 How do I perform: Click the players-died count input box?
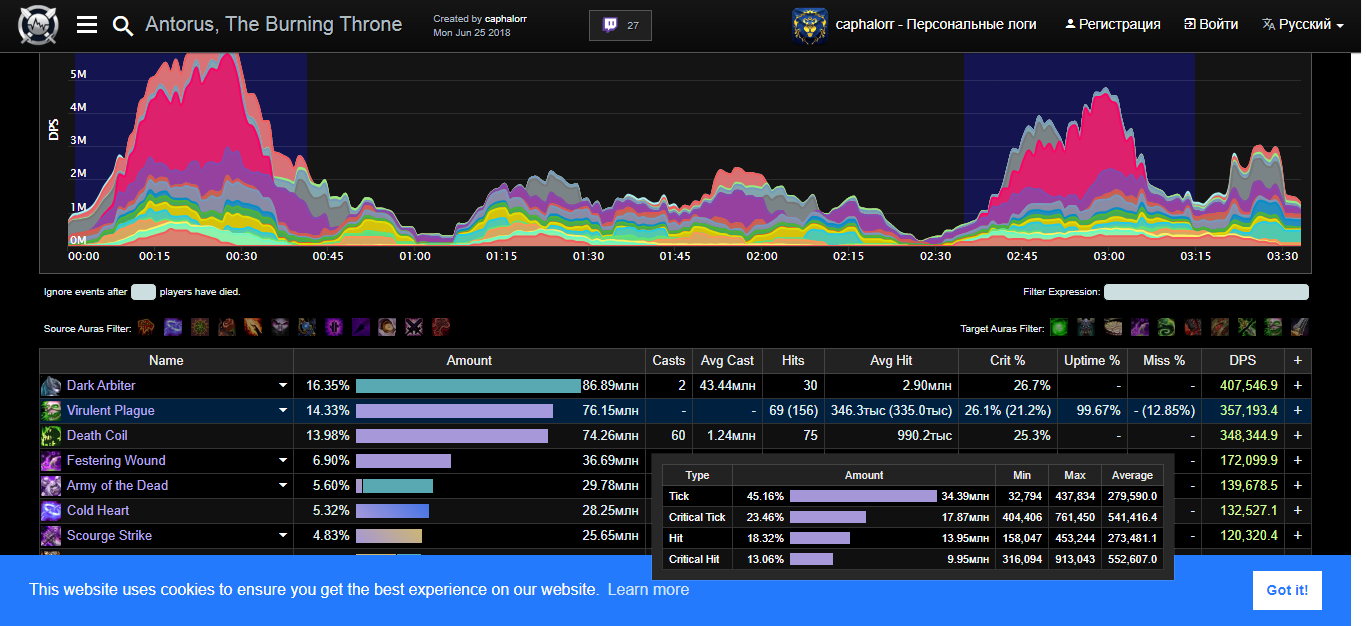pos(143,292)
